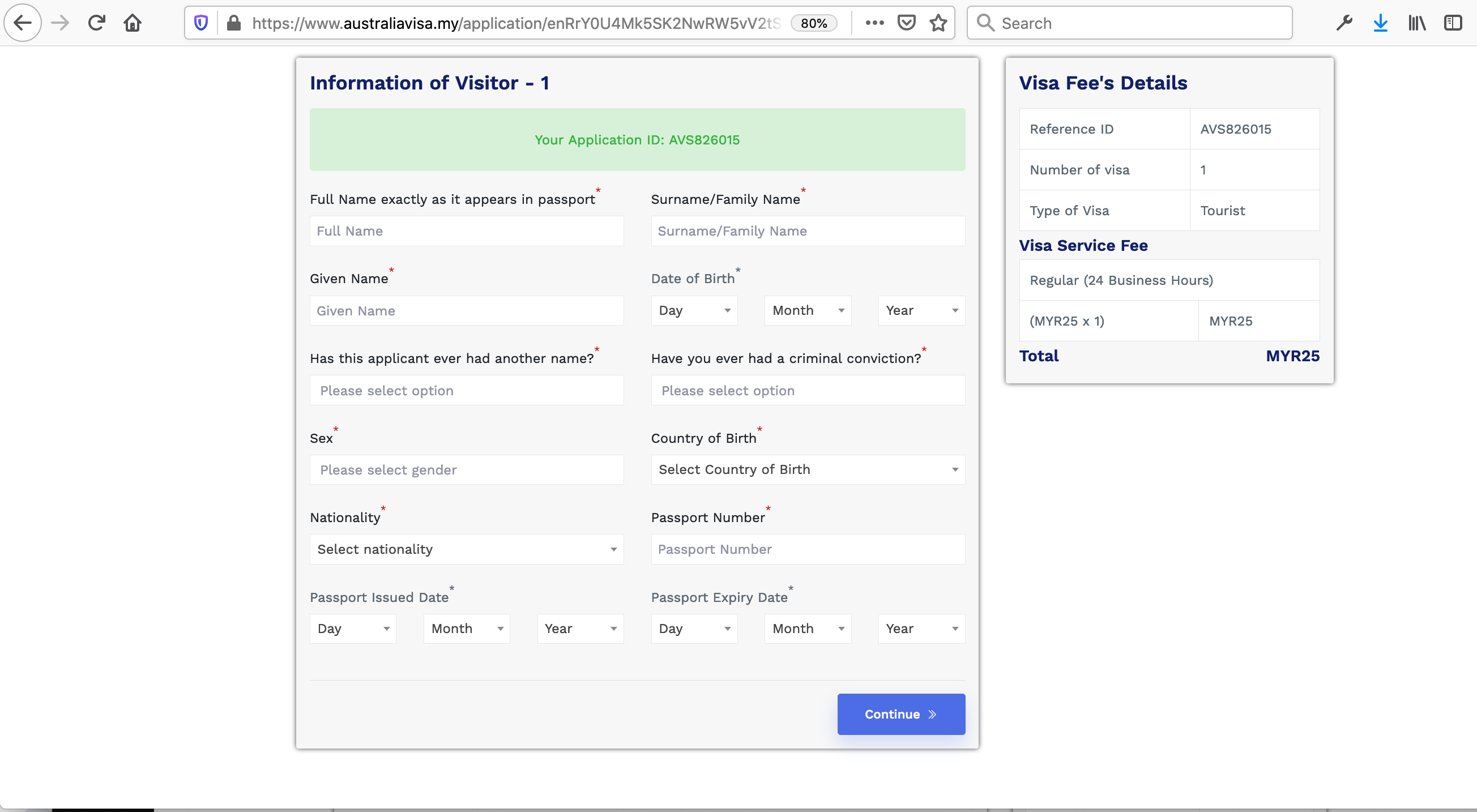Open Passport Expiry Date Month dropdown
This screenshot has height=812, width=1477.
[x=808, y=629]
